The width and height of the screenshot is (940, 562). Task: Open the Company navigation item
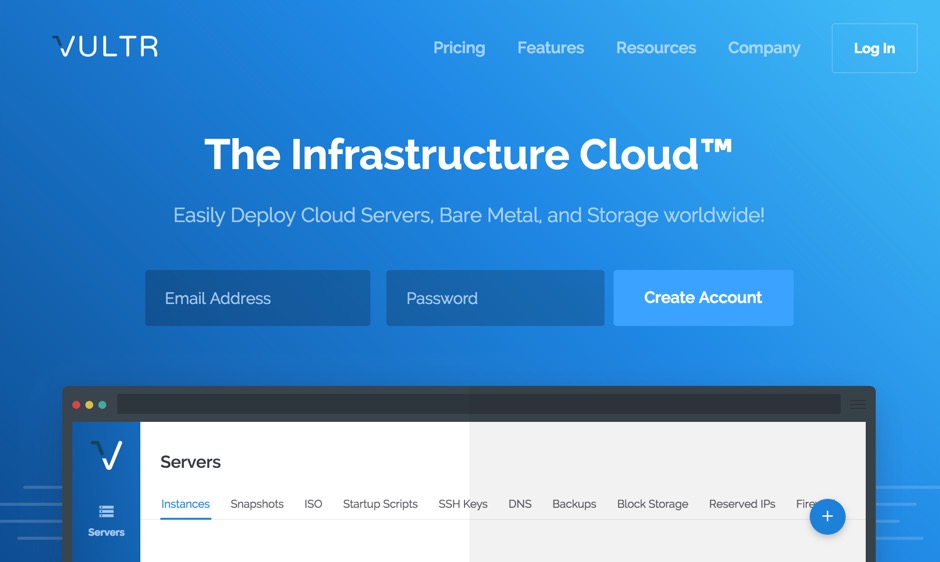[764, 48]
